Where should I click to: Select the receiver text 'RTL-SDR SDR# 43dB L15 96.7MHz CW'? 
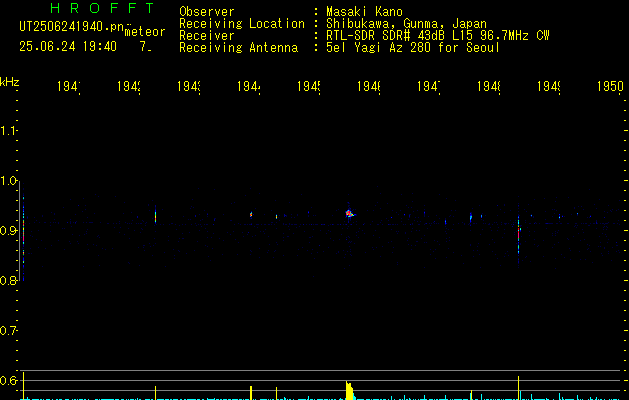tap(438, 36)
